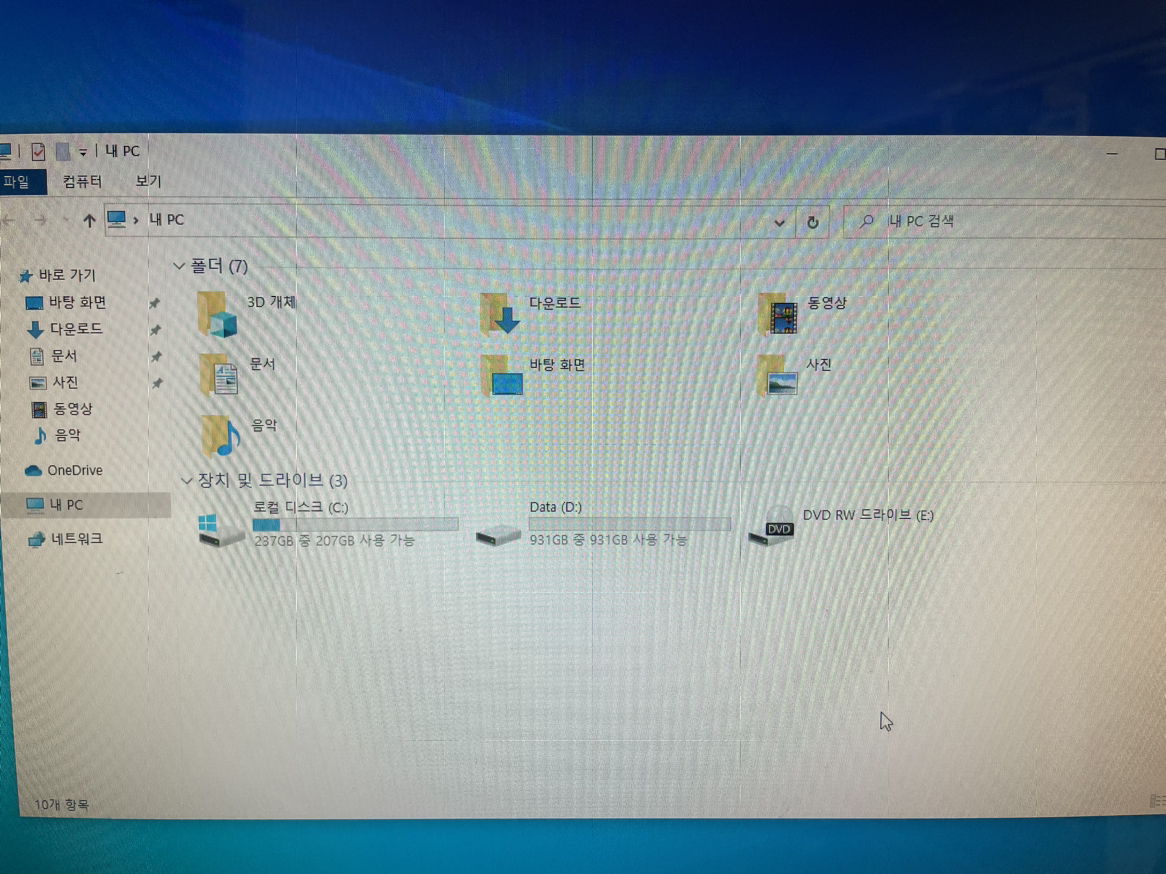Image resolution: width=1166 pixels, height=874 pixels.
Task: Click the back arrow navigation button
Action: tap(8, 220)
